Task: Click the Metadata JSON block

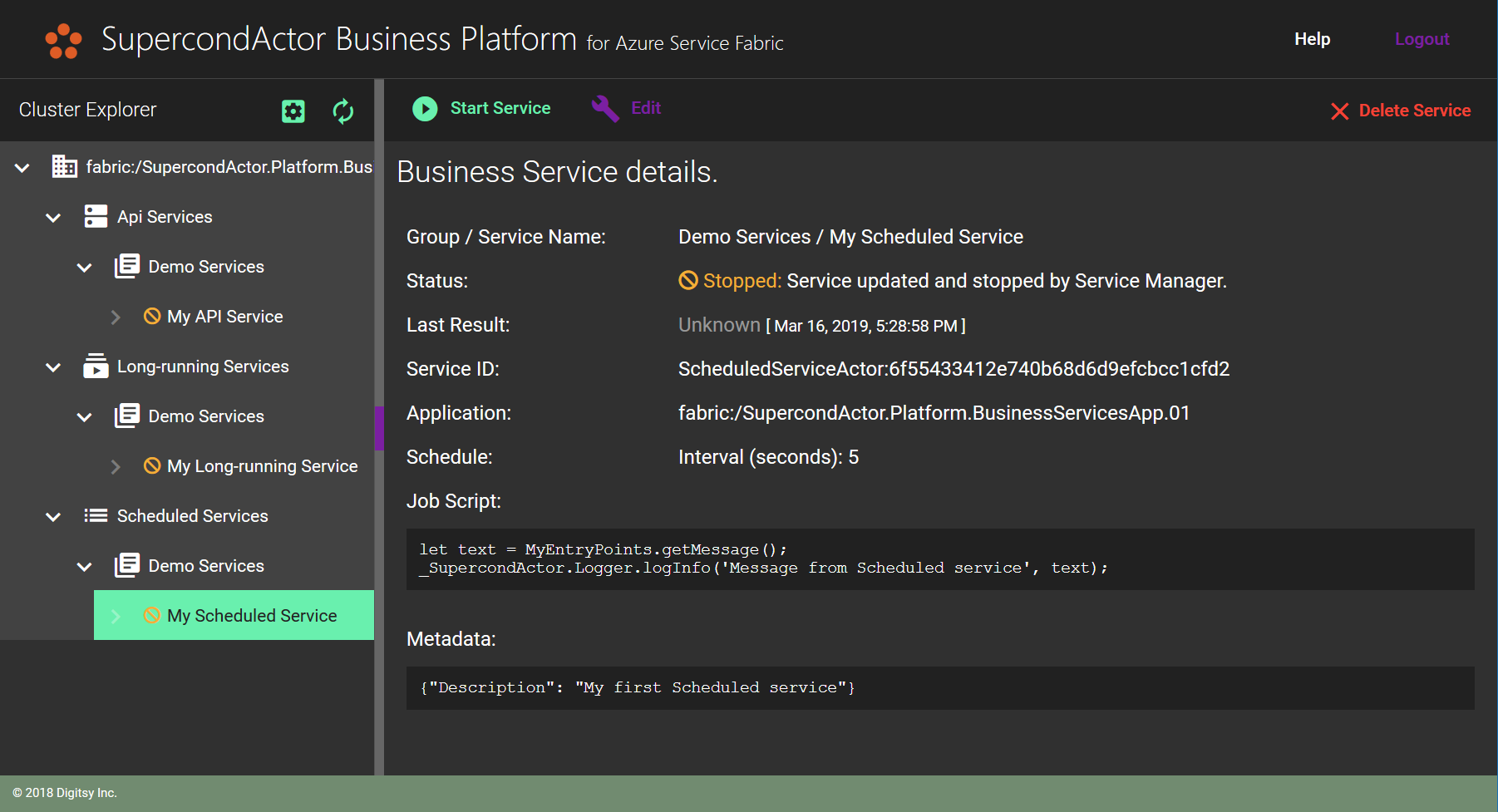Action: (x=940, y=688)
